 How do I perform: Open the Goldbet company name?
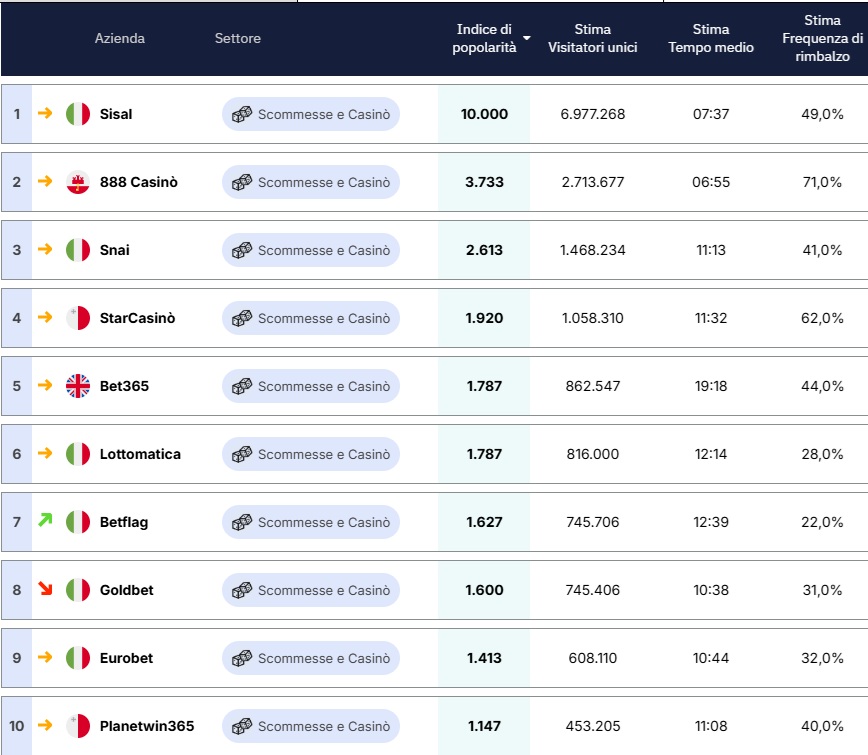(x=126, y=590)
